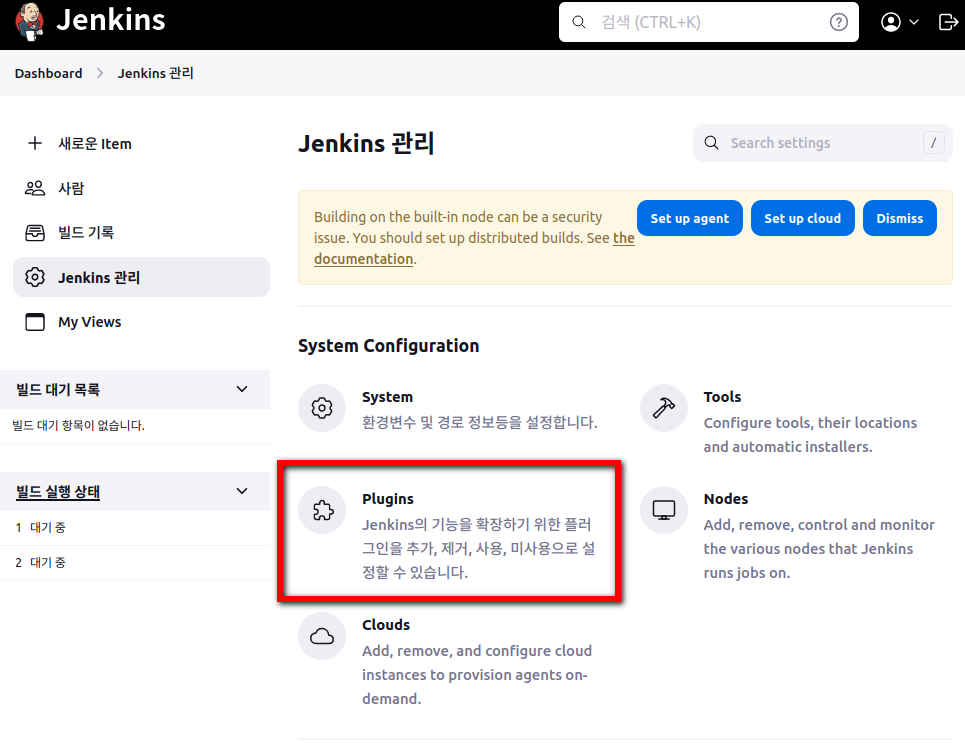
Task: Click the Jenkins header title text
Action: (111, 20)
